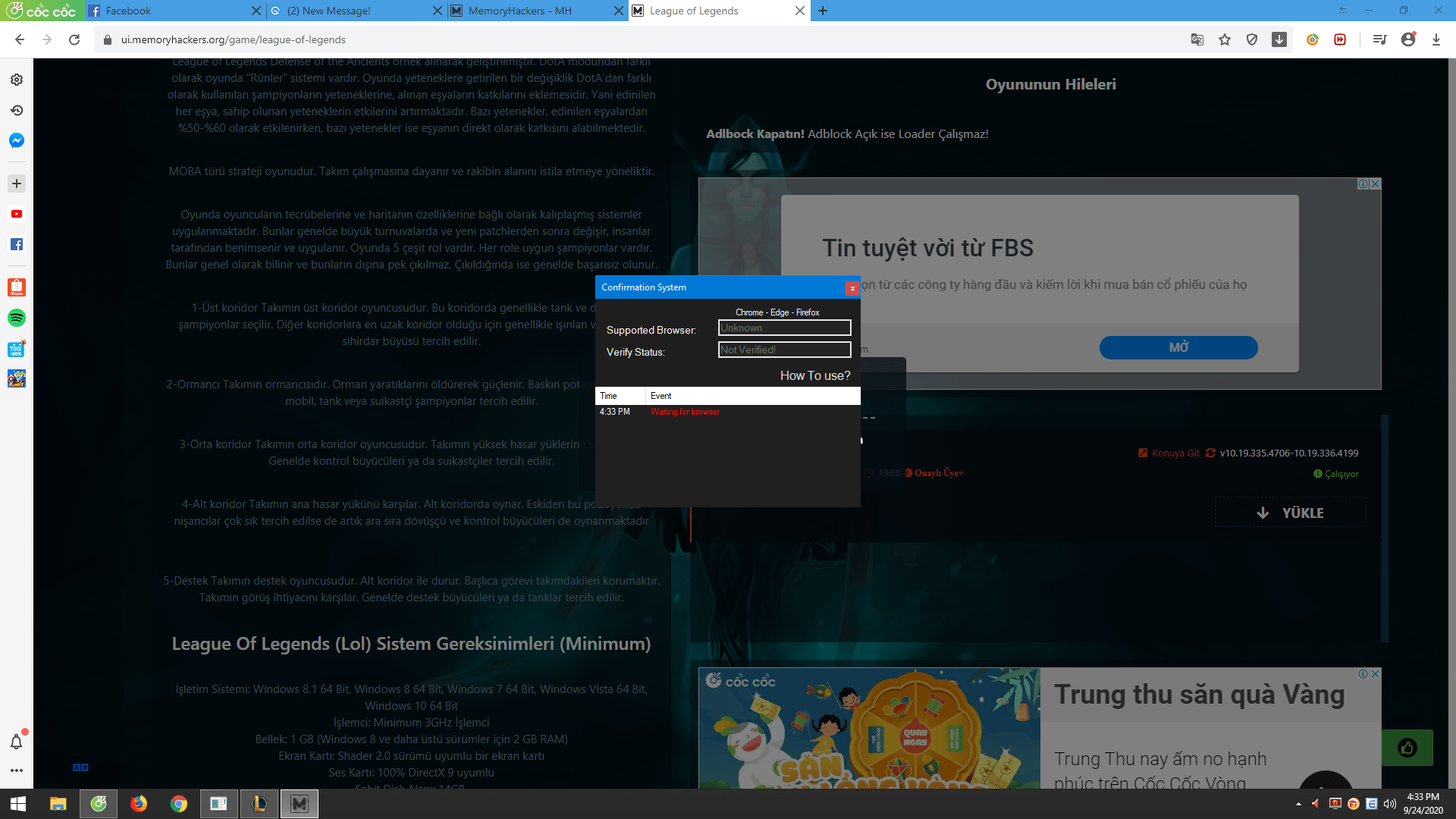Open sidebar notifications bell
1456x819 pixels.
point(17,742)
